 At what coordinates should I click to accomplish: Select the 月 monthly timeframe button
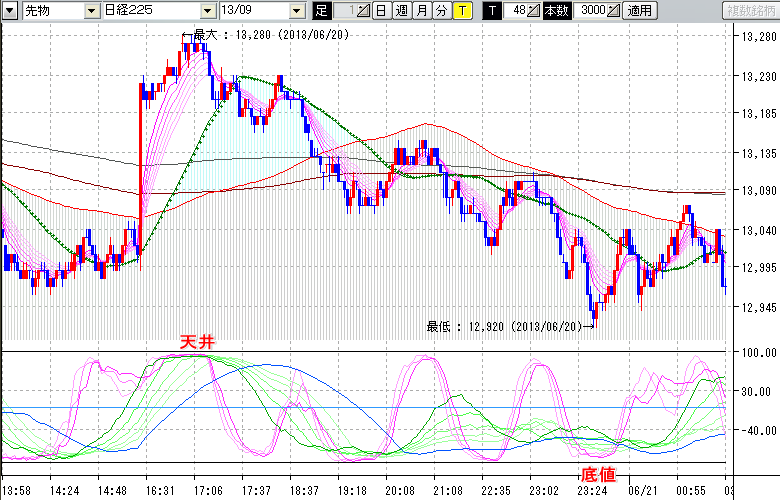421,11
